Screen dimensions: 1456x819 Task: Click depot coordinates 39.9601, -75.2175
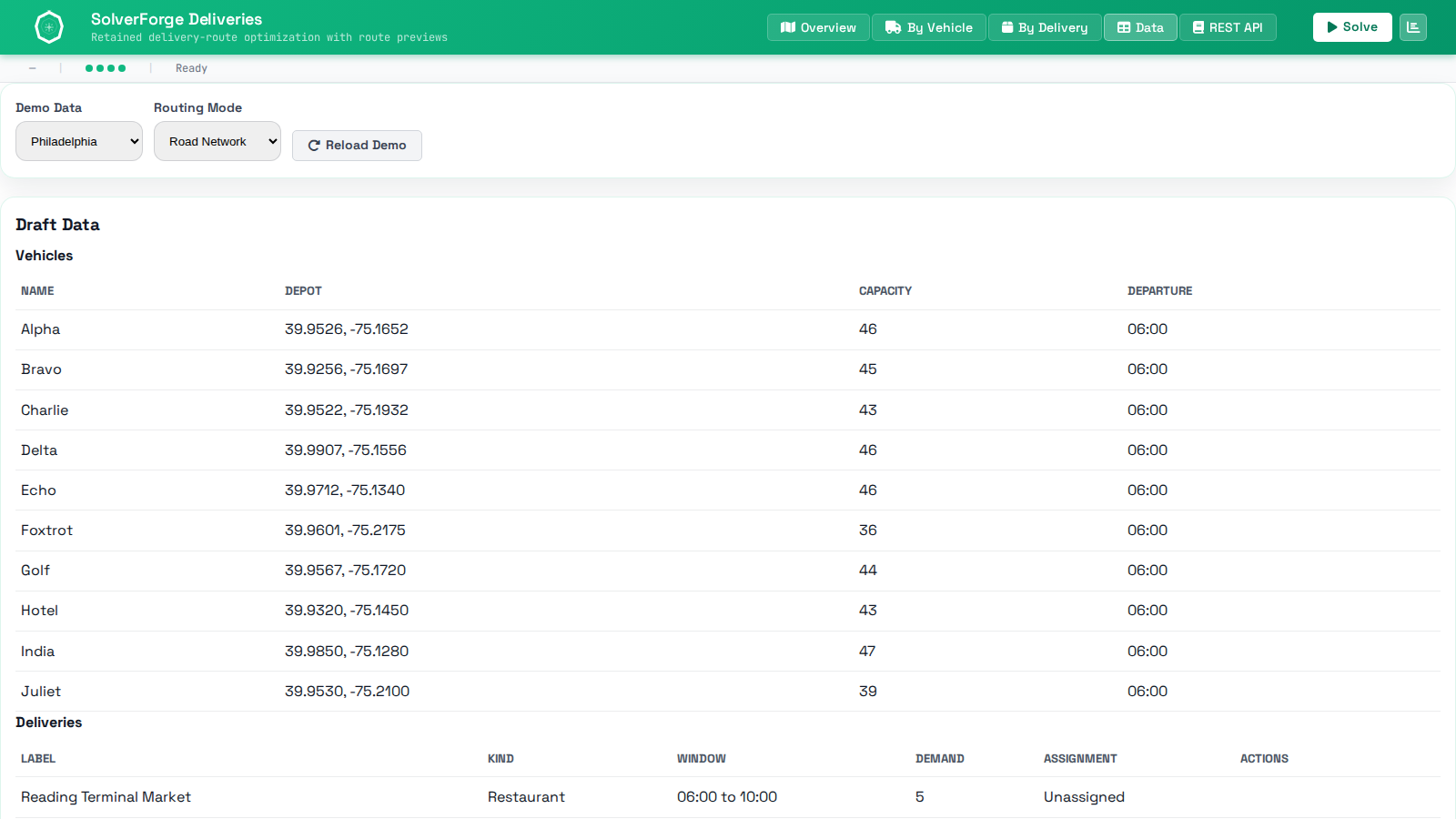click(x=345, y=531)
